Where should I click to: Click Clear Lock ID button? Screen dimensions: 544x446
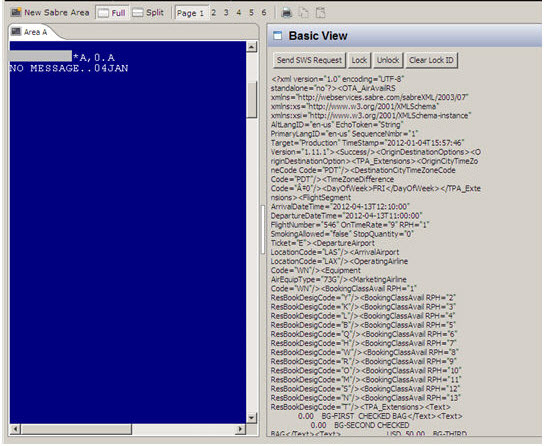431,60
